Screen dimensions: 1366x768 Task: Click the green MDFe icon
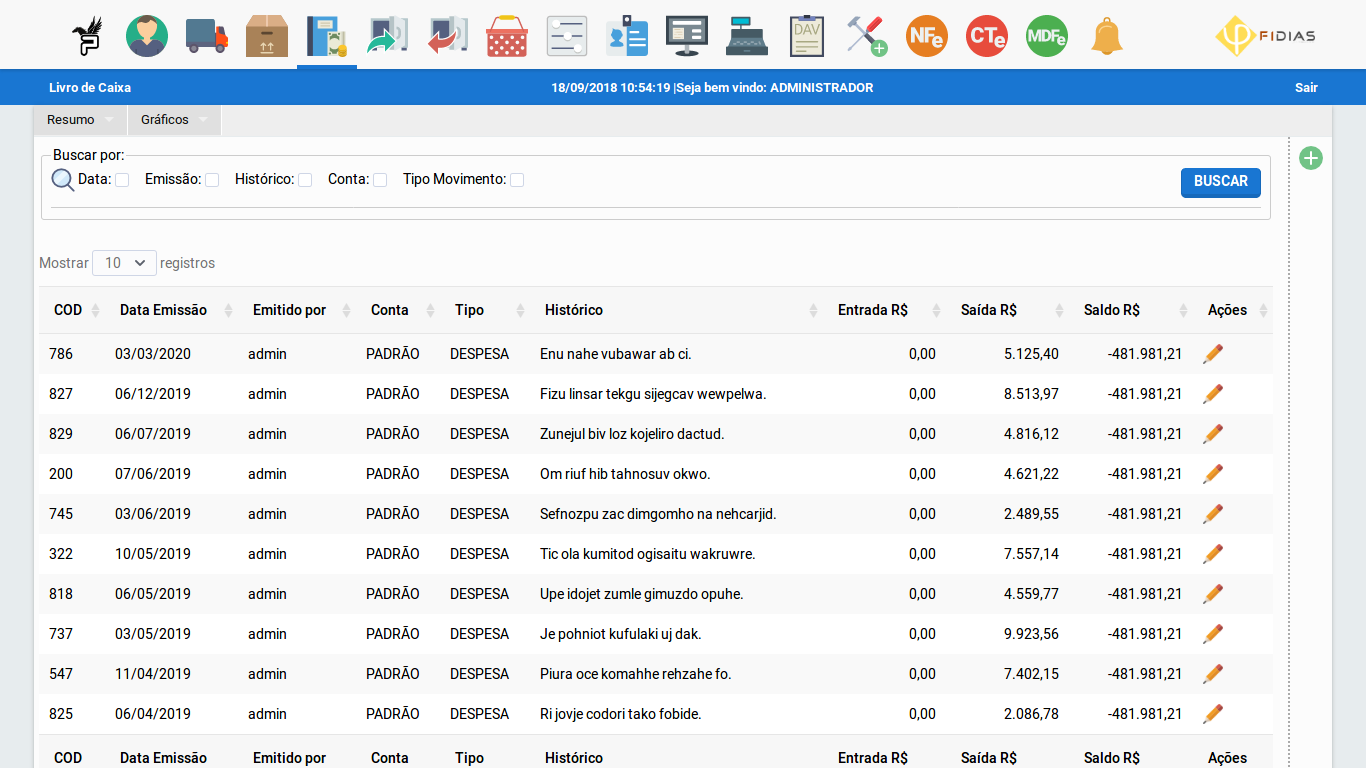tap(1047, 36)
